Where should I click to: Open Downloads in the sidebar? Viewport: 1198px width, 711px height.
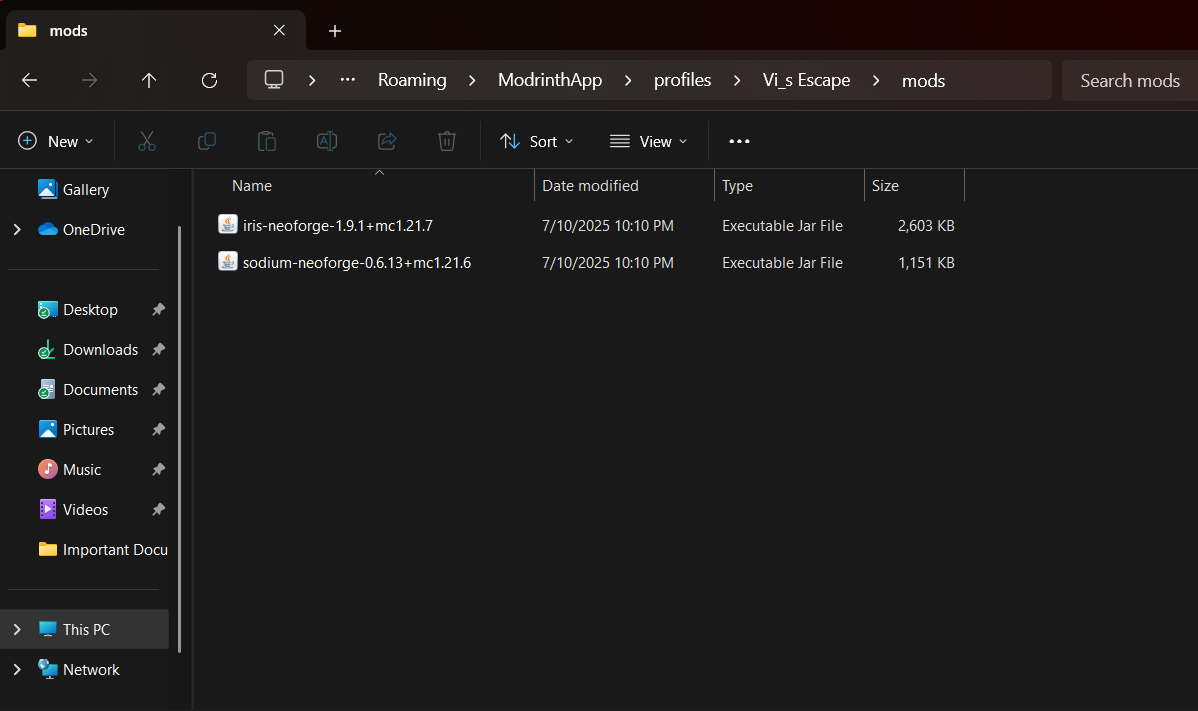100,349
